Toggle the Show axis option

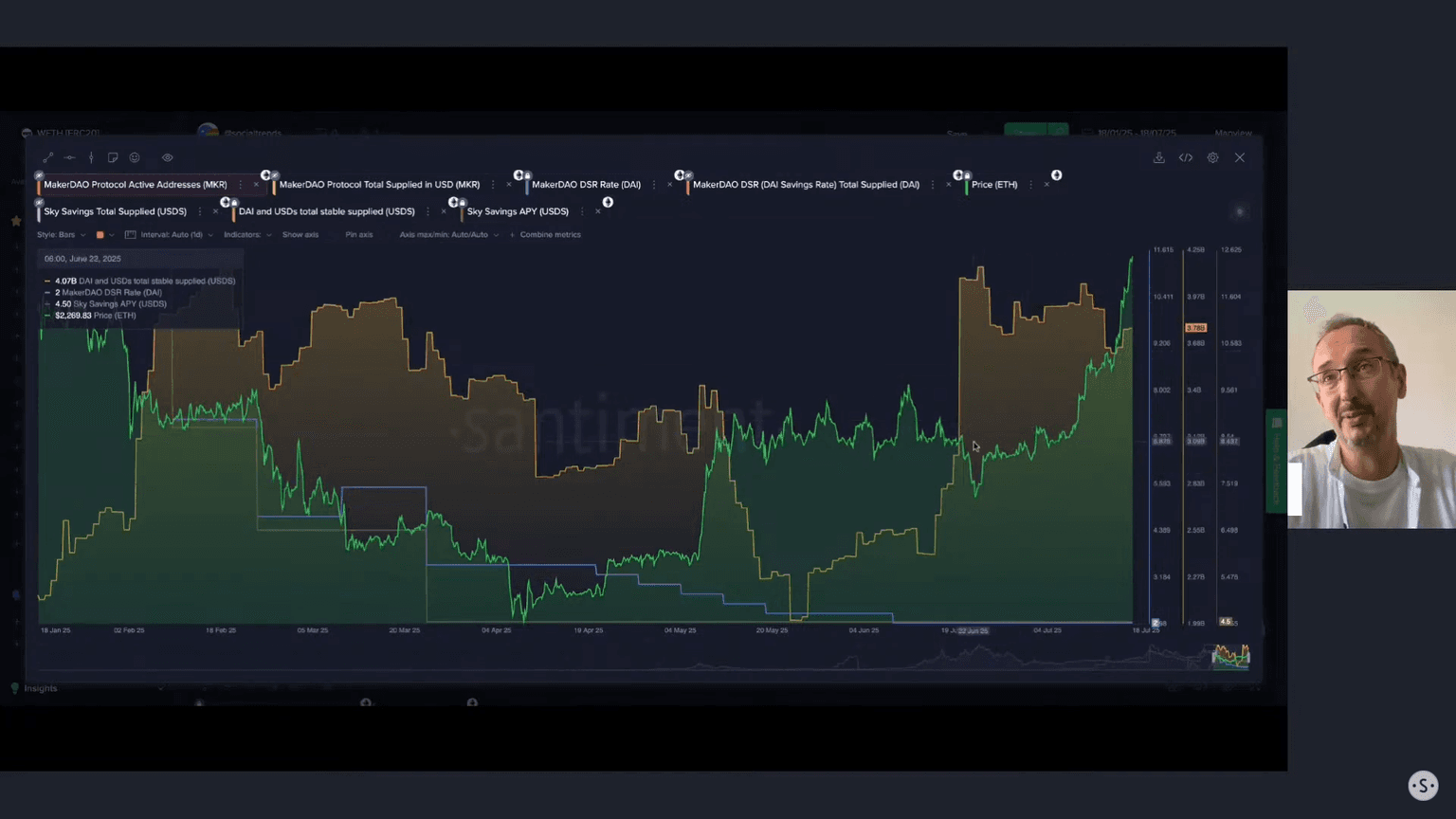300,235
